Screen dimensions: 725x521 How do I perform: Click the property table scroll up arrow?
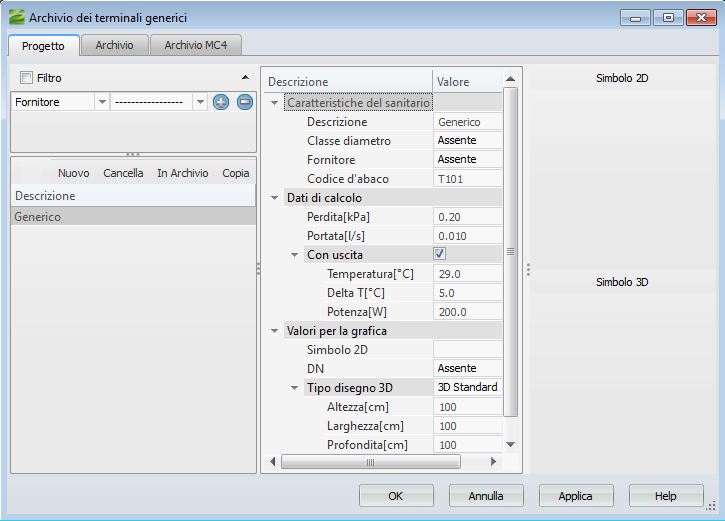(510, 80)
